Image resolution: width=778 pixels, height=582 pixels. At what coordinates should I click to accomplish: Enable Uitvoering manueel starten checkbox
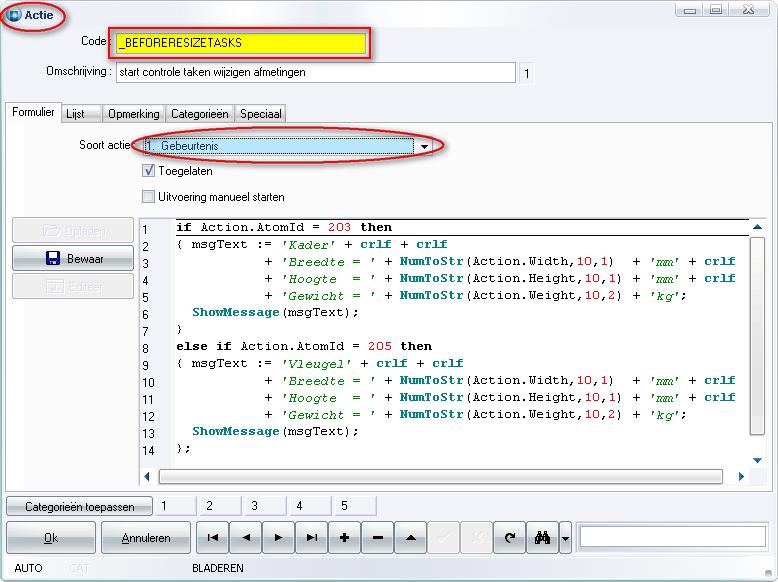coord(148,196)
